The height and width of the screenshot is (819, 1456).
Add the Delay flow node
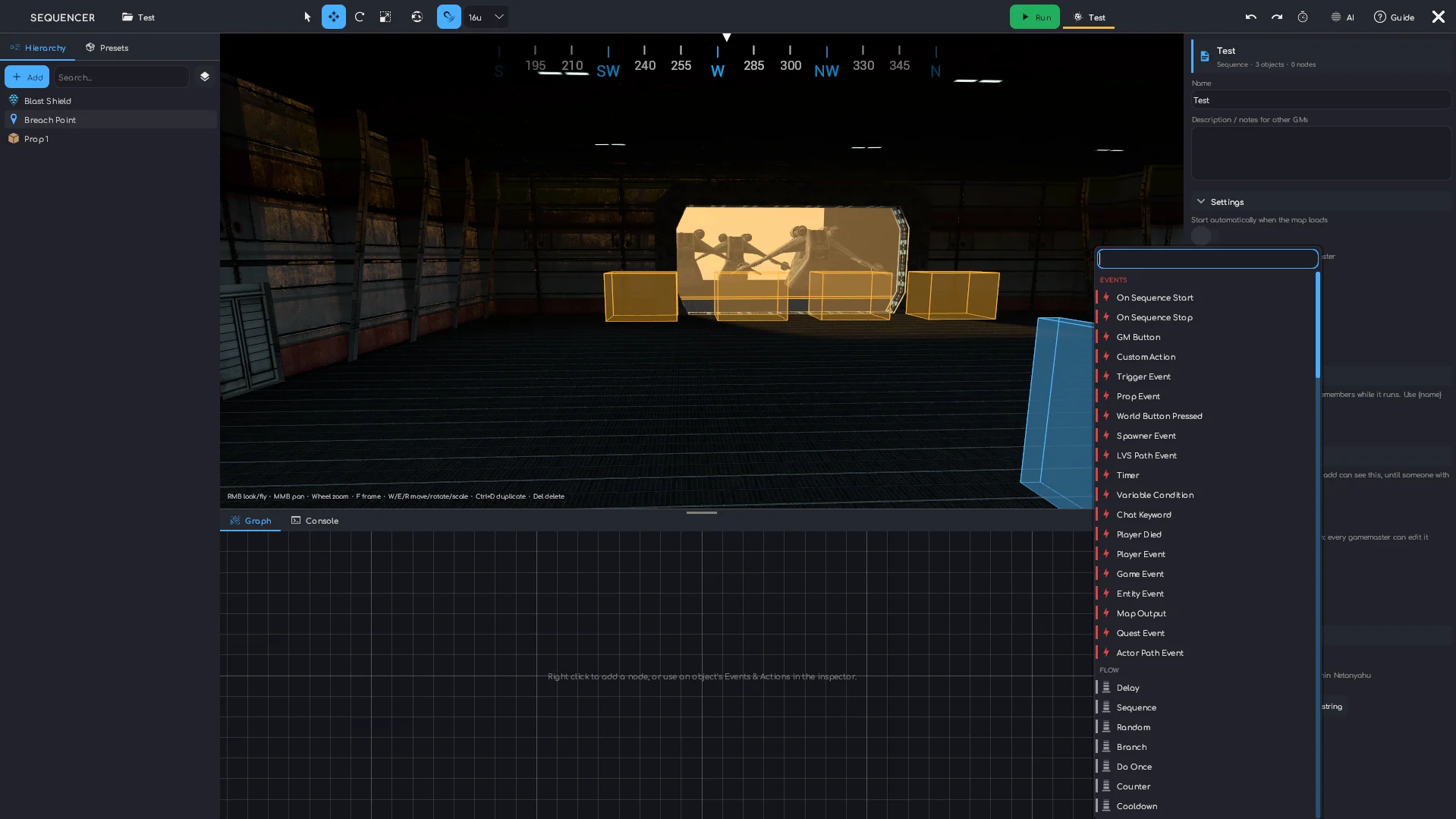click(x=1205, y=688)
